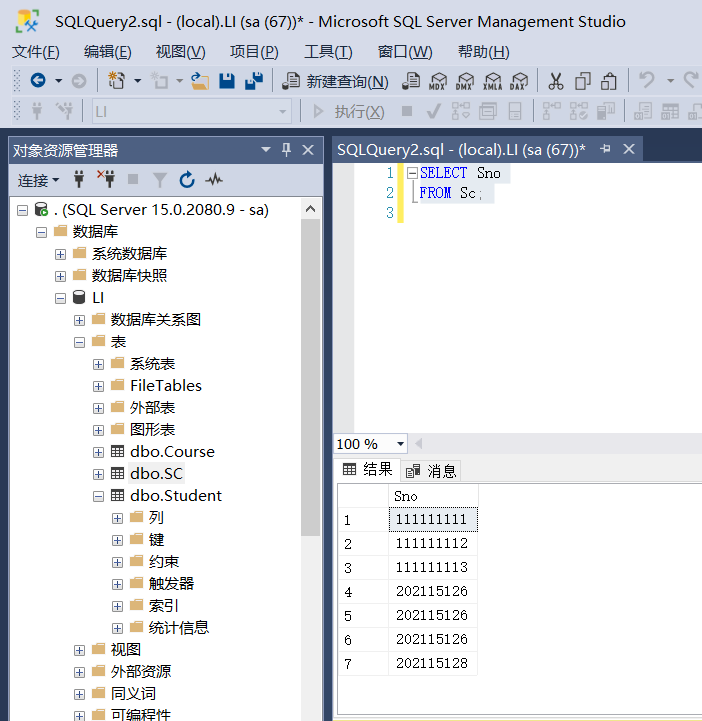Select the SQLQuery2.sql document tab
Viewport: 702px width, 721px height.
click(x=461, y=150)
